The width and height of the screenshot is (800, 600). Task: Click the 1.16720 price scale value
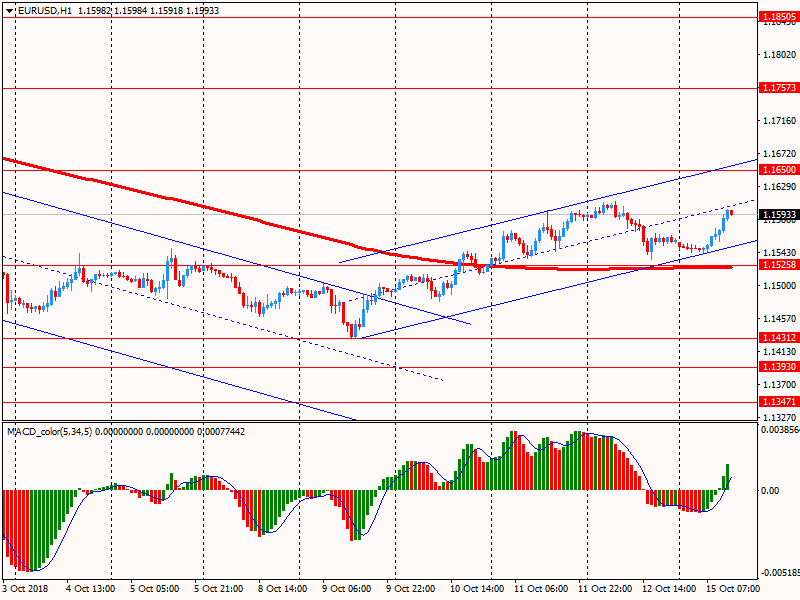(780, 154)
